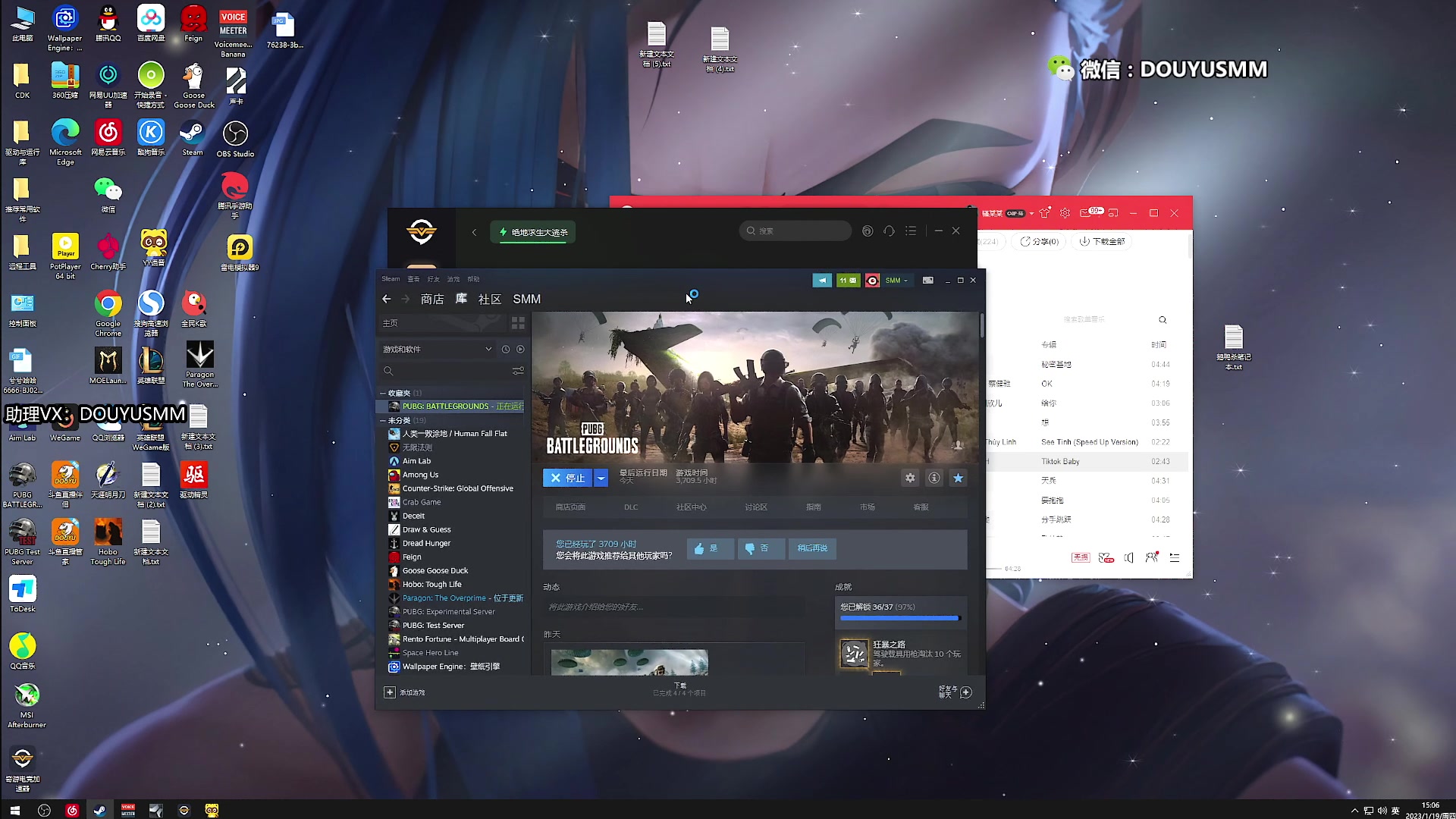Open 讨论区 discussions tab
1456x819 pixels.
[x=756, y=507]
